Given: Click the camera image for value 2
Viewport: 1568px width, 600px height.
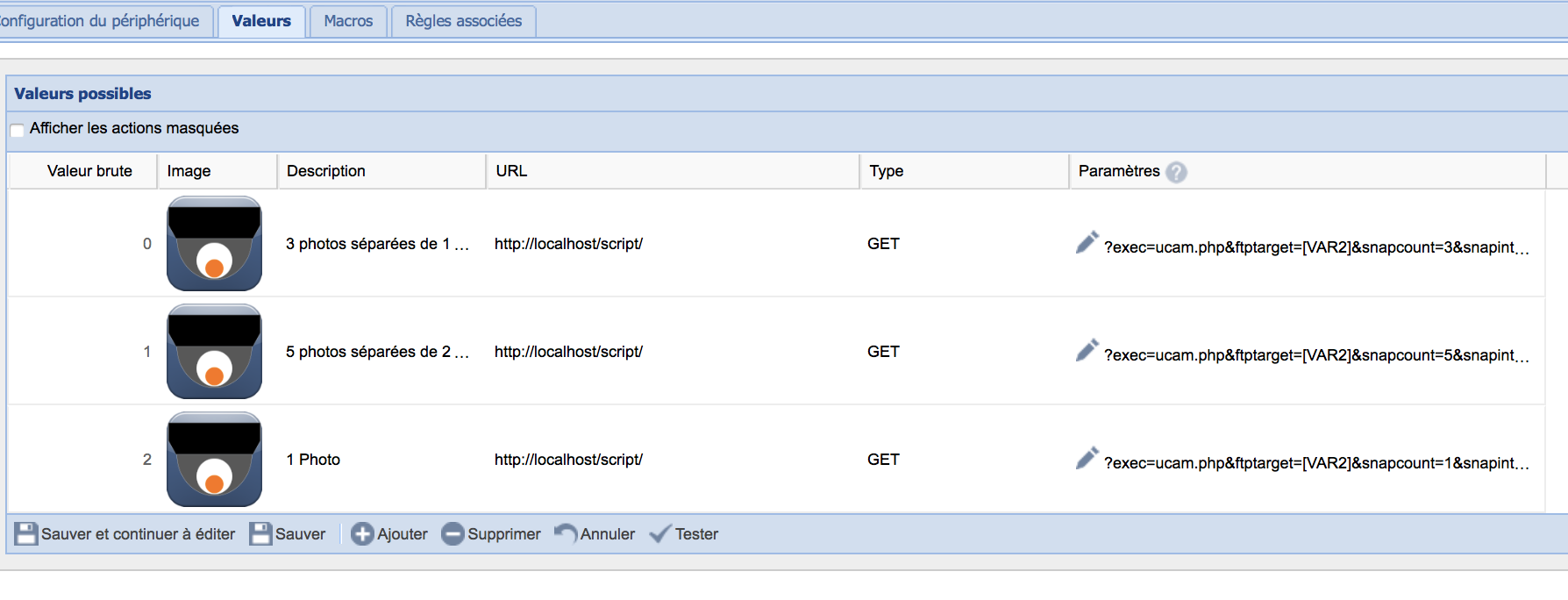Looking at the screenshot, I should [214, 460].
